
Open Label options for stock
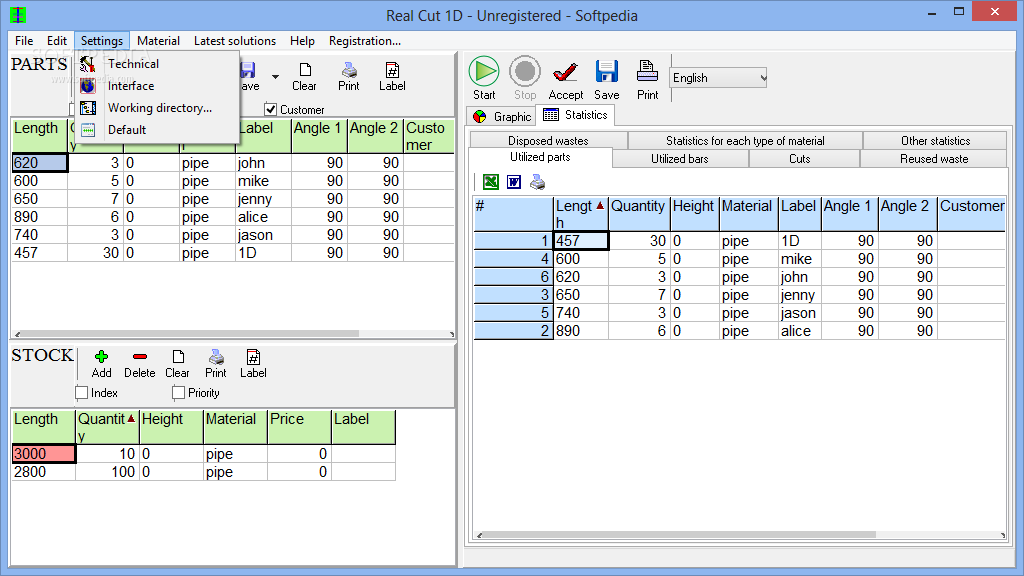point(253,364)
